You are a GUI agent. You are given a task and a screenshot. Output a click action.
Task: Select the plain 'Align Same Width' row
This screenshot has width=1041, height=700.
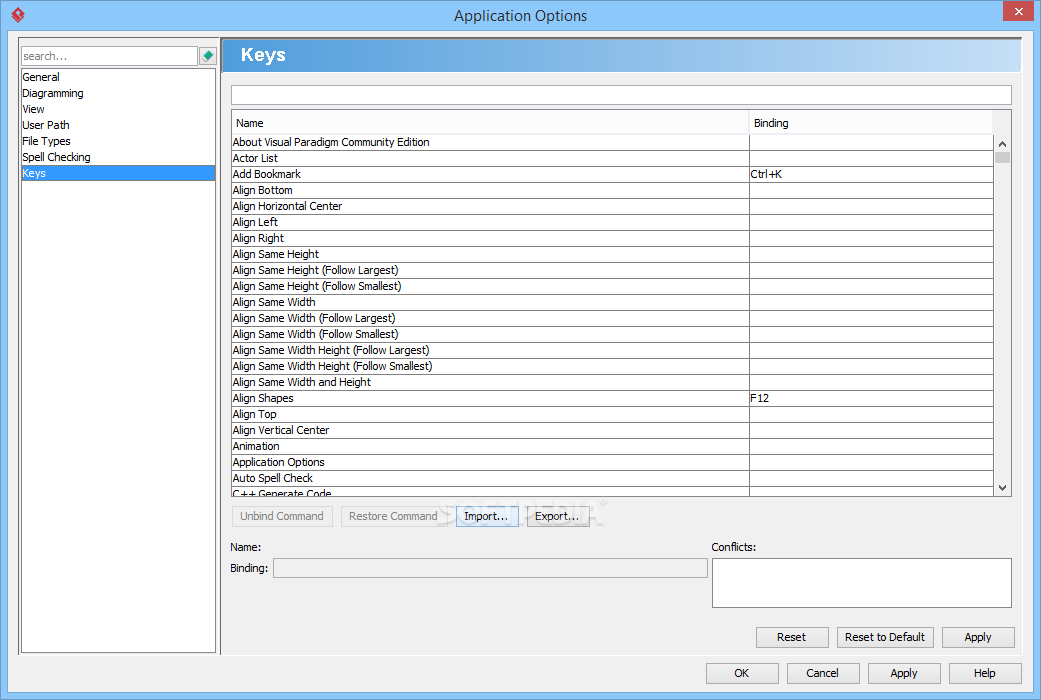point(612,302)
